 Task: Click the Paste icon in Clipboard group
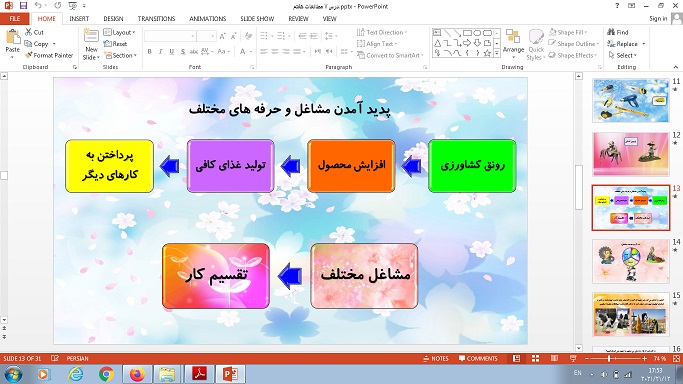13,37
